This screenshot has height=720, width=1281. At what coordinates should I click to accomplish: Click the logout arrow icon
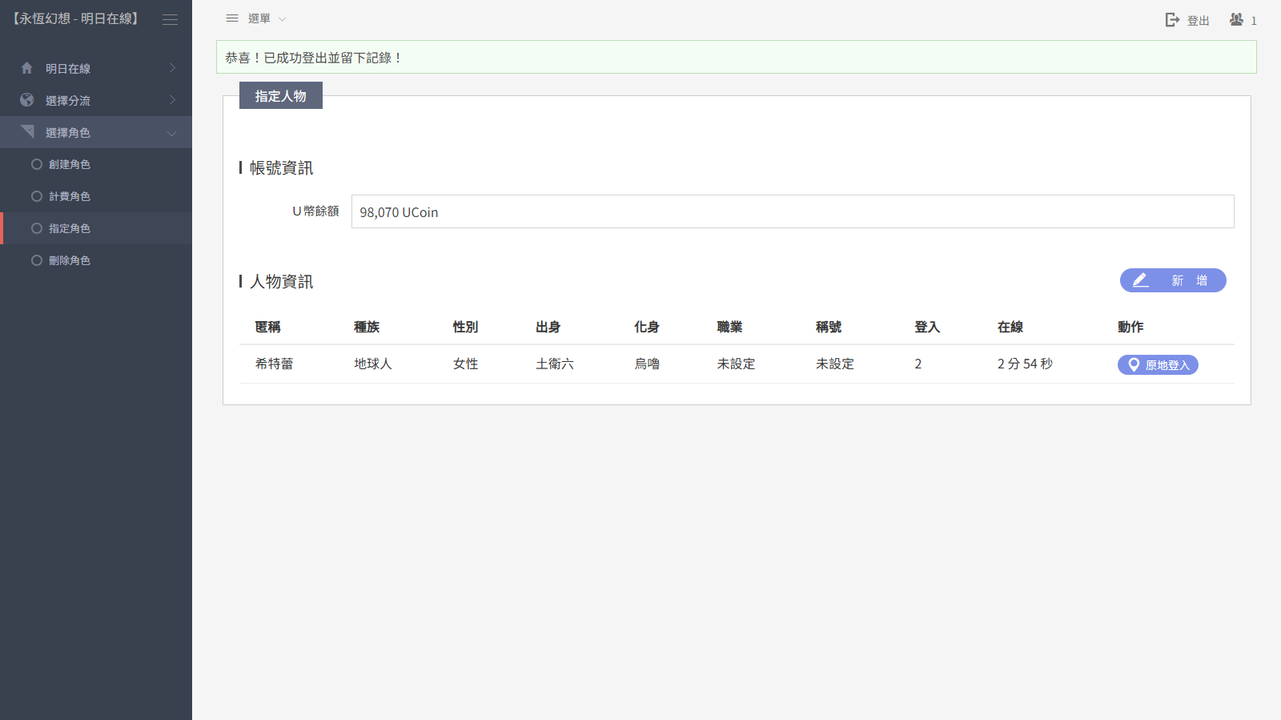click(1173, 20)
